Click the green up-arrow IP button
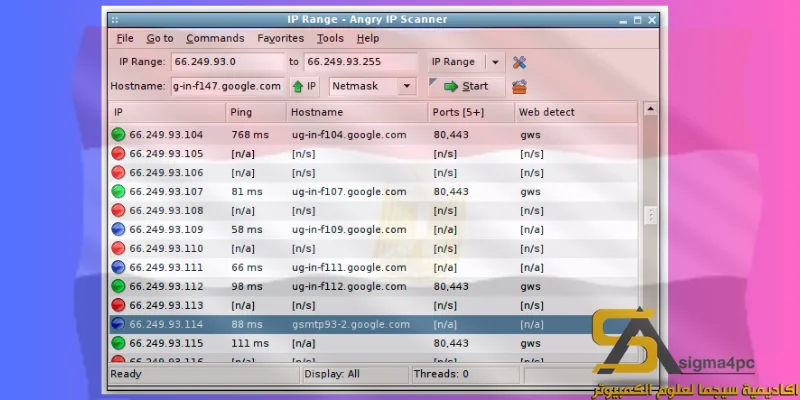 tap(305, 86)
